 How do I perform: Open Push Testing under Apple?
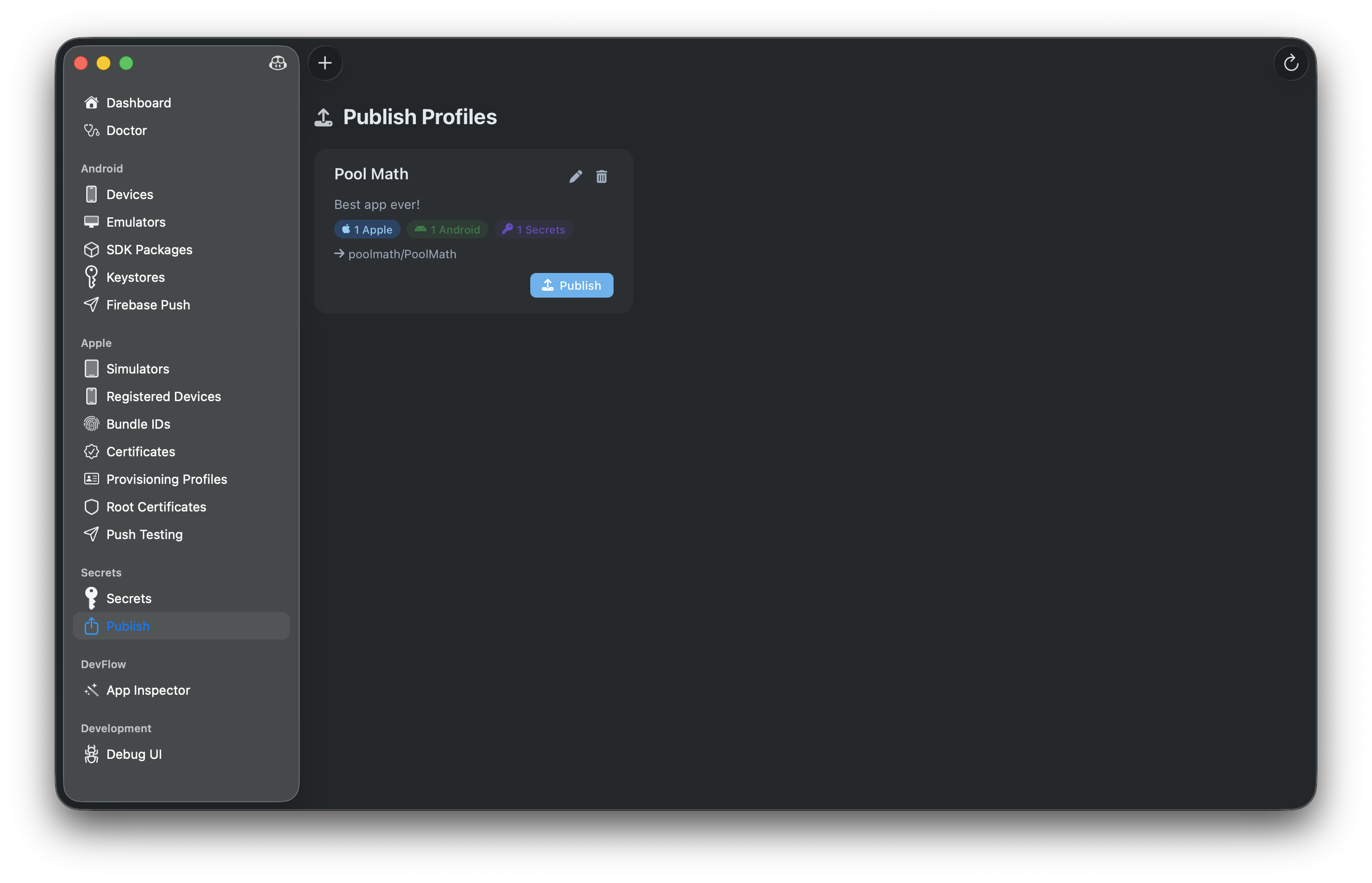[144, 534]
